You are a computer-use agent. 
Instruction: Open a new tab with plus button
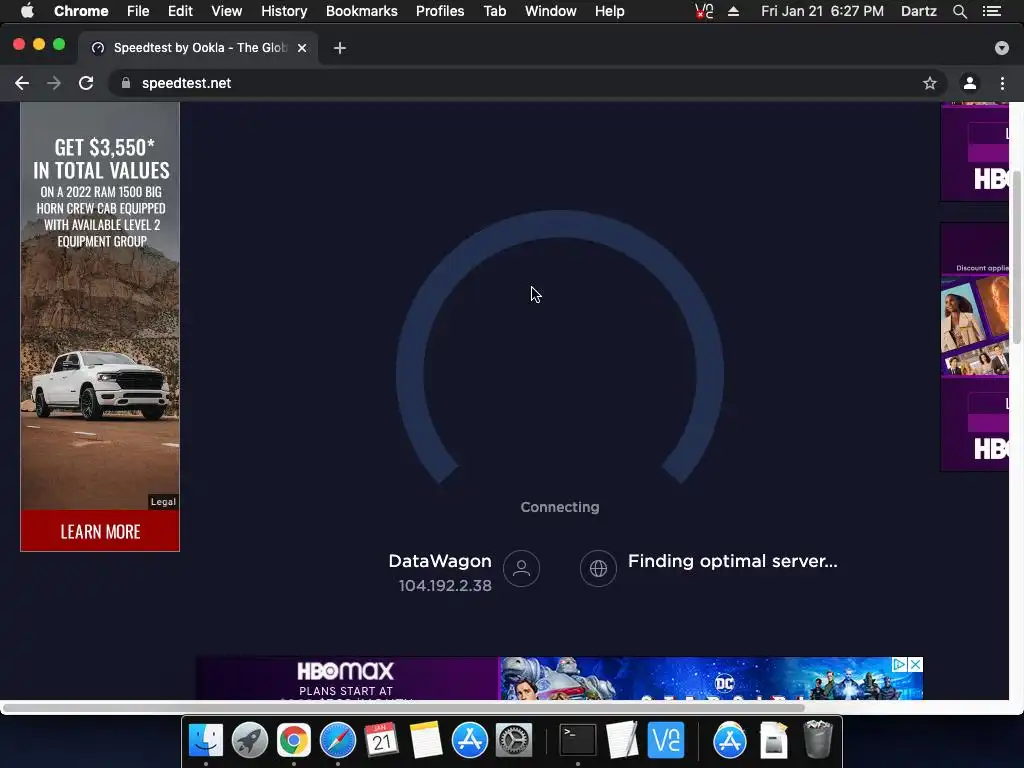[x=340, y=48]
